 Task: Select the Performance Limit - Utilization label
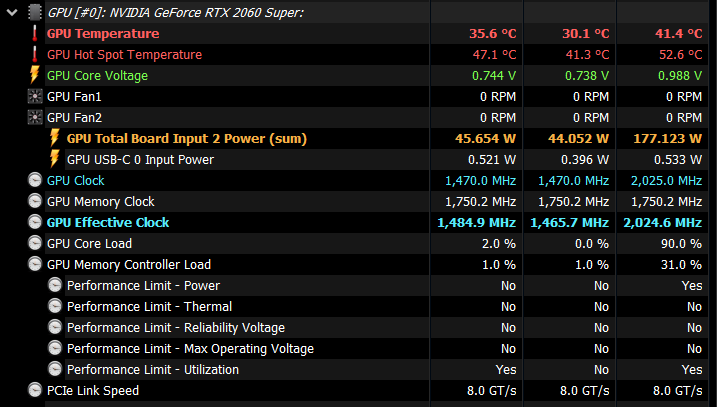coord(153,370)
